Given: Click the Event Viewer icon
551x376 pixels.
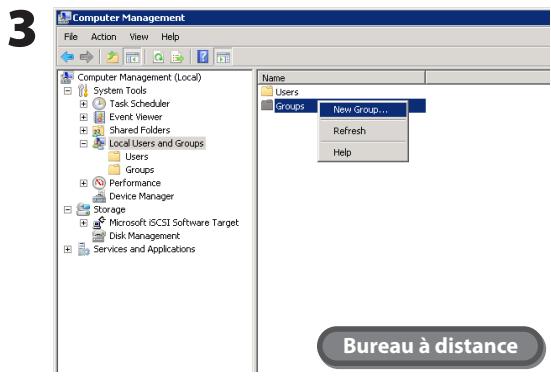Looking at the screenshot, I should coord(99,117).
